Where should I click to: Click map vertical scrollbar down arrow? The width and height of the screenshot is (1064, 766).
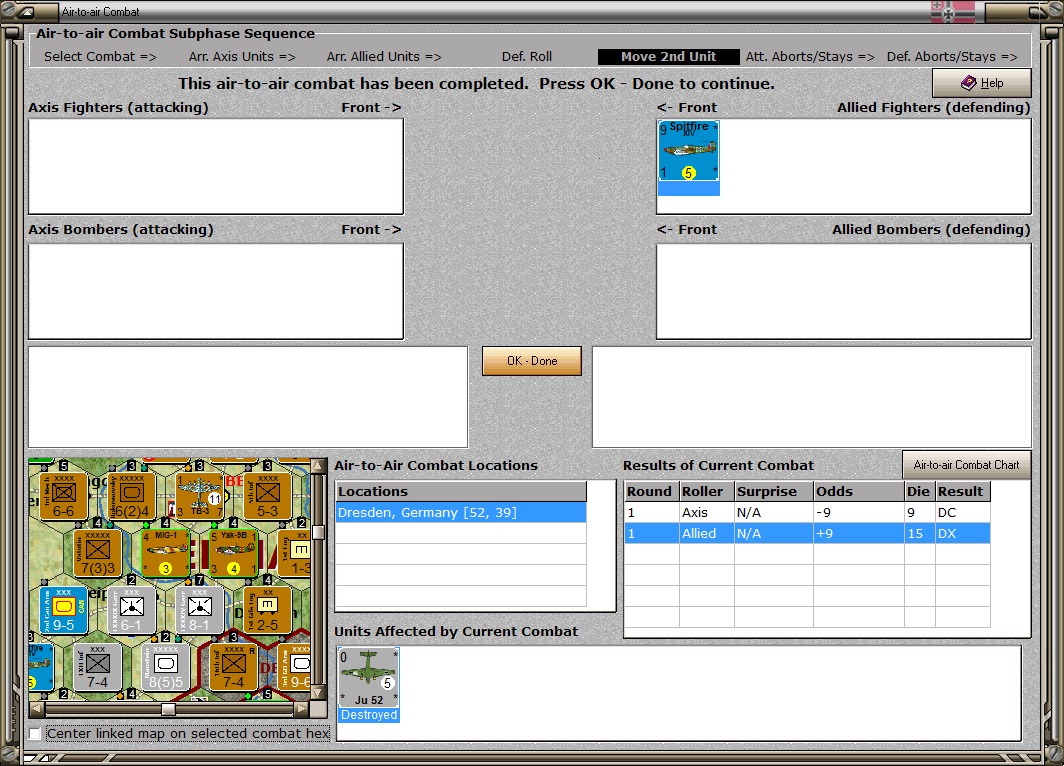tap(317, 693)
